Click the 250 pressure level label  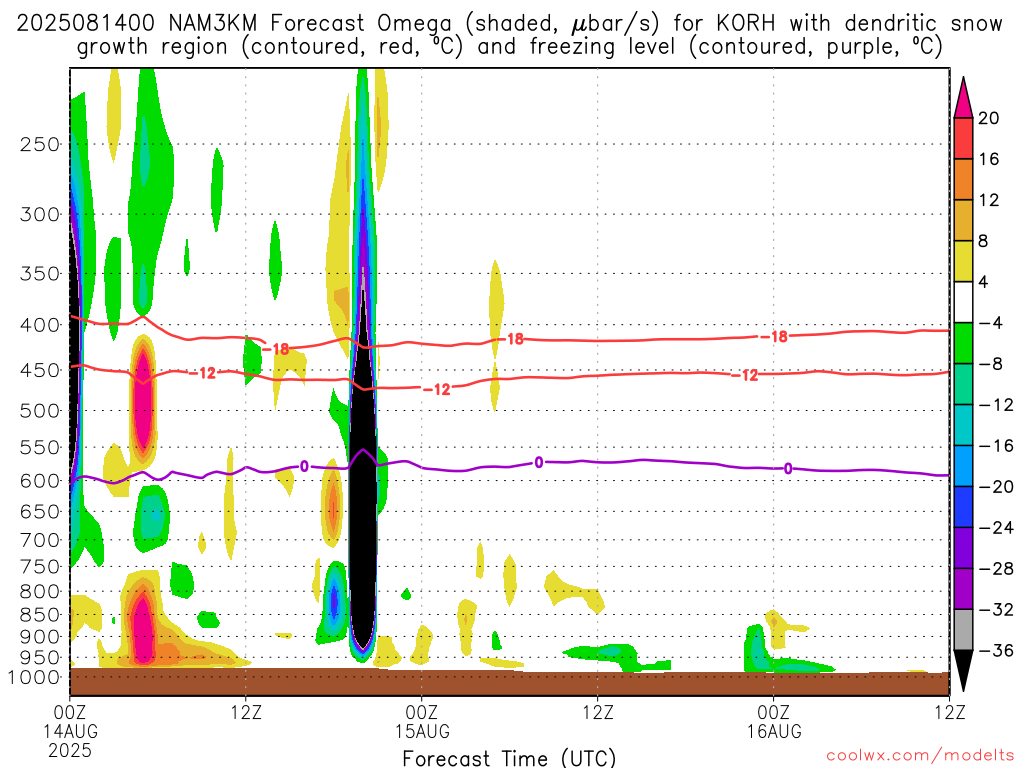click(x=40, y=144)
